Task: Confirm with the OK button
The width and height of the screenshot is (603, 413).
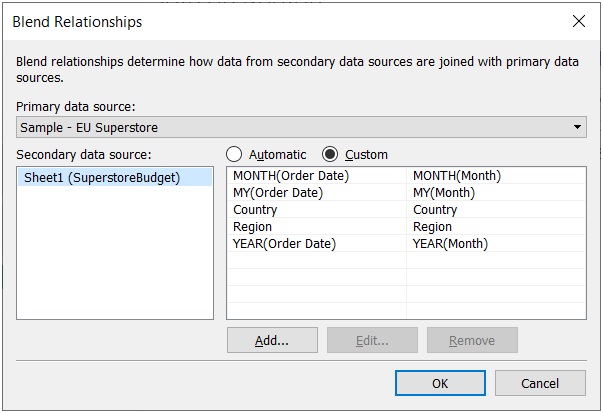Action: click(440, 383)
